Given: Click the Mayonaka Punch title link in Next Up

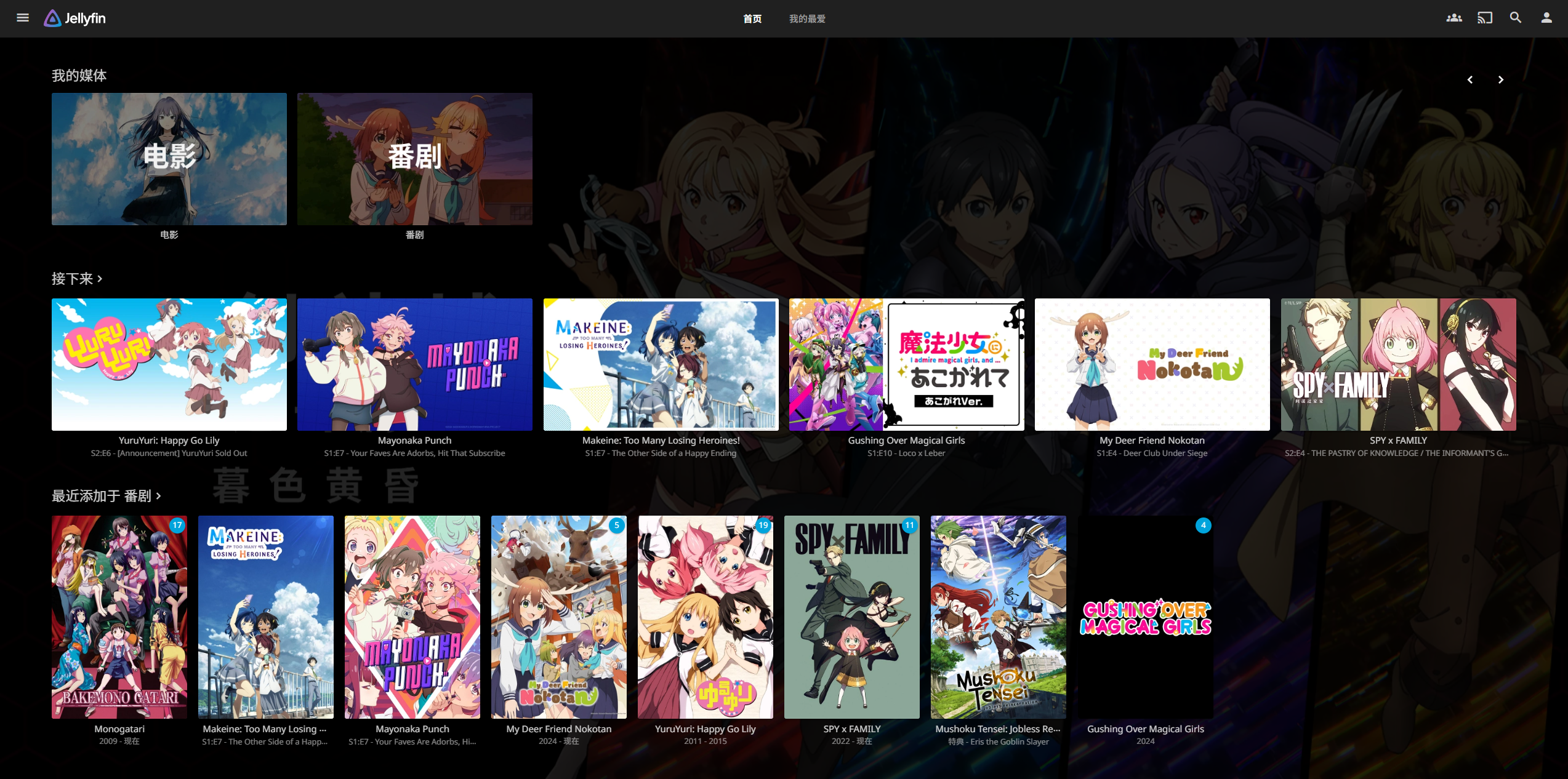Looking at the screenshot, I should click(415, 441).
